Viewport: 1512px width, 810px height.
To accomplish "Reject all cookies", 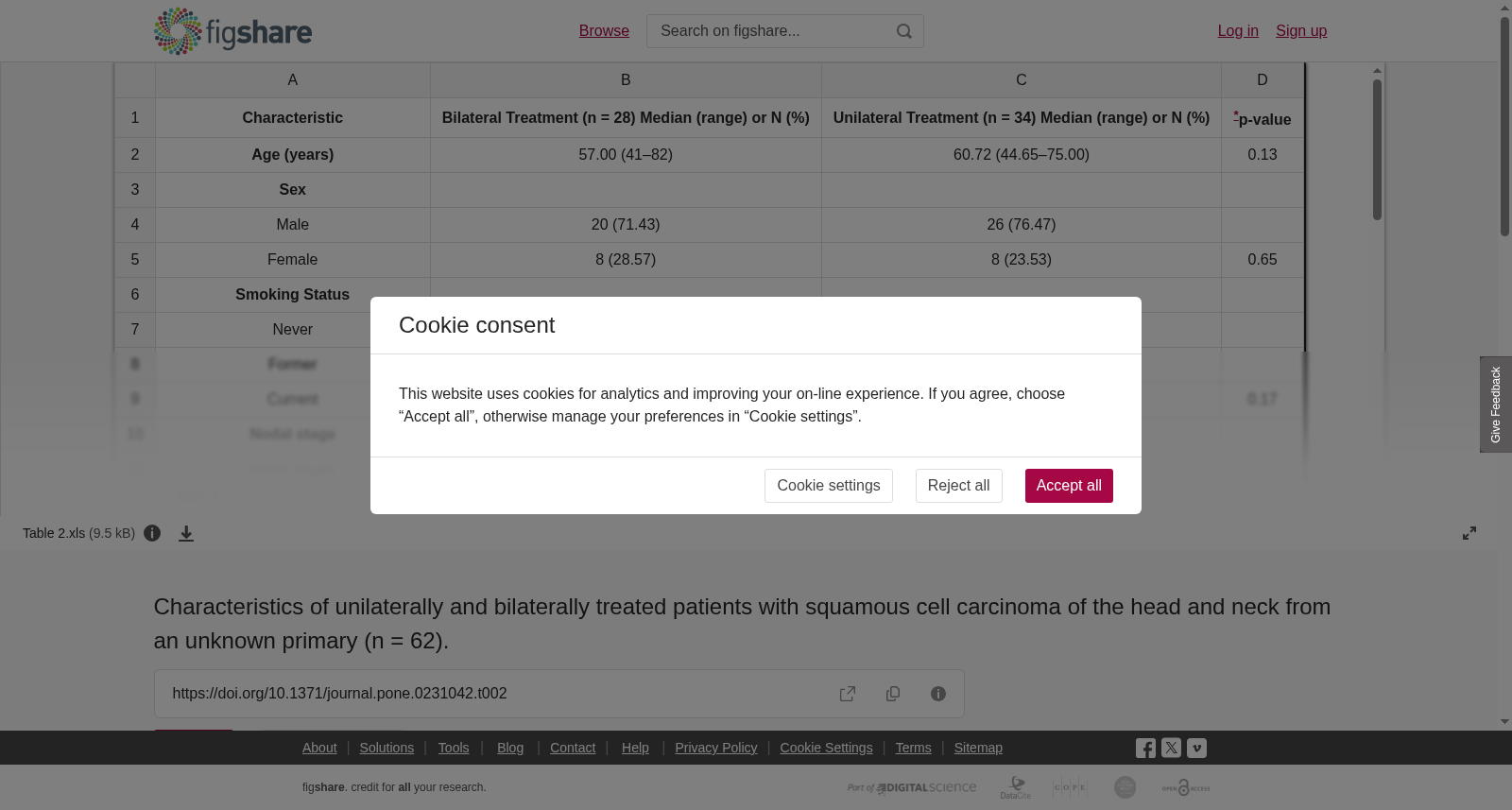I will click(958, 486).
